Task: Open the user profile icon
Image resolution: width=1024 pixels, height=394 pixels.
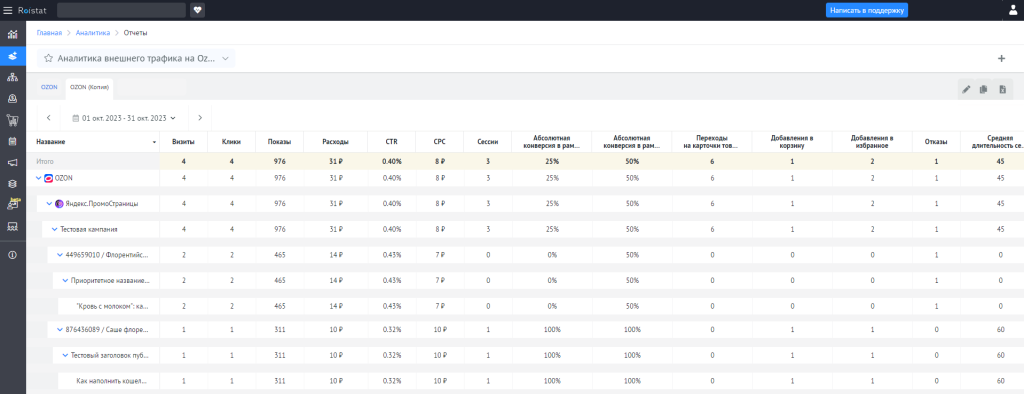Action: coord(1012,10)
